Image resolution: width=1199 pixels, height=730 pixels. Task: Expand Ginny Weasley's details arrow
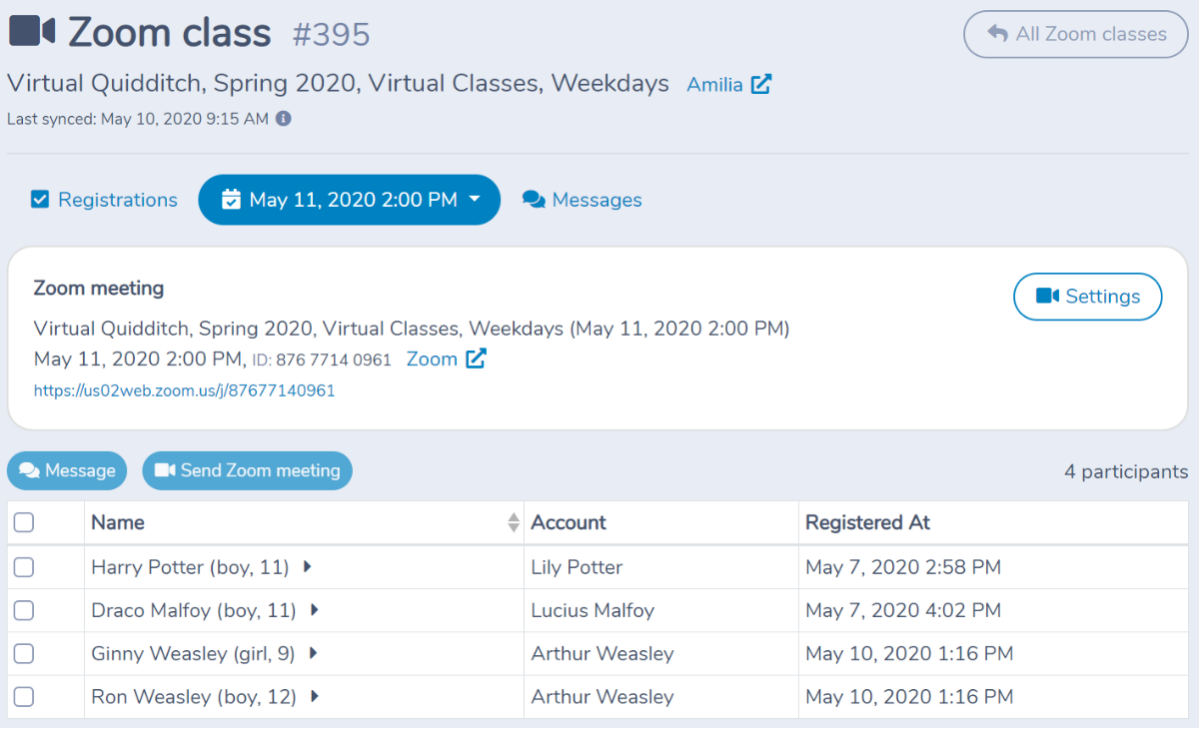[314, 653]
